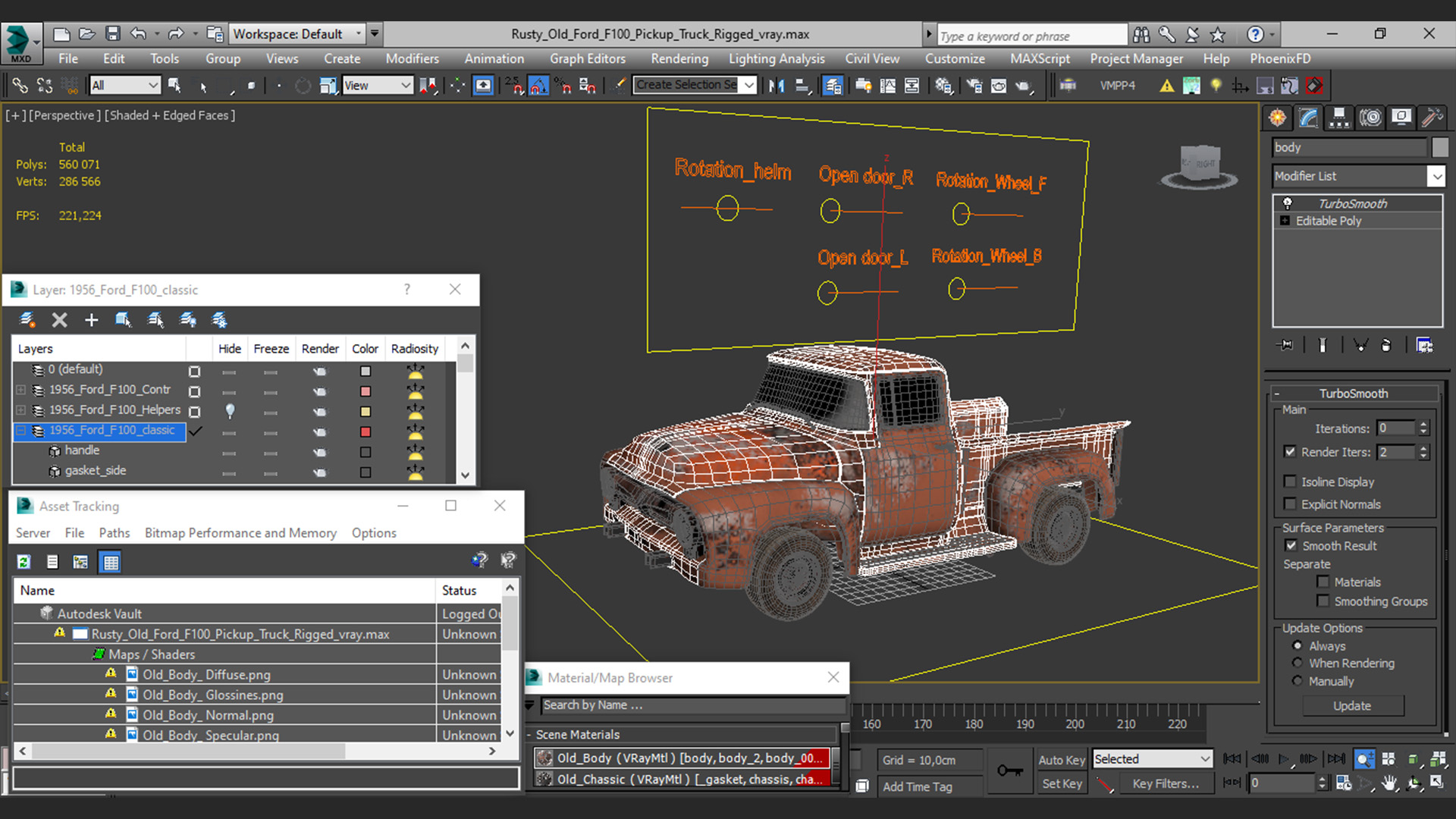1456x819 pixels.
Task: Click Go to Start playback control
Action: 1232,759
